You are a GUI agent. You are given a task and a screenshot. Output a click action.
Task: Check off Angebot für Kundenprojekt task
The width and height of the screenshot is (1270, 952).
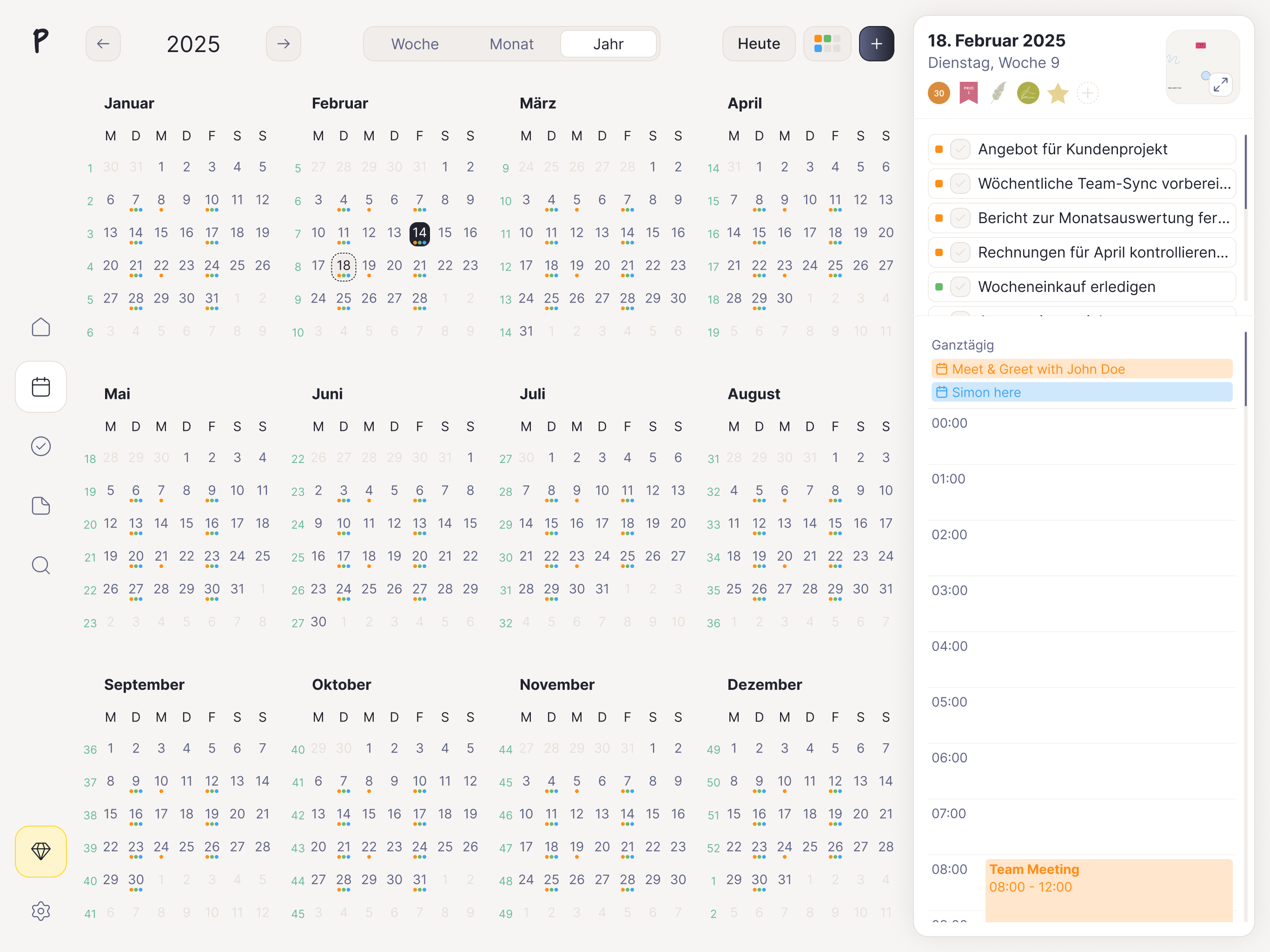(960, 149)
